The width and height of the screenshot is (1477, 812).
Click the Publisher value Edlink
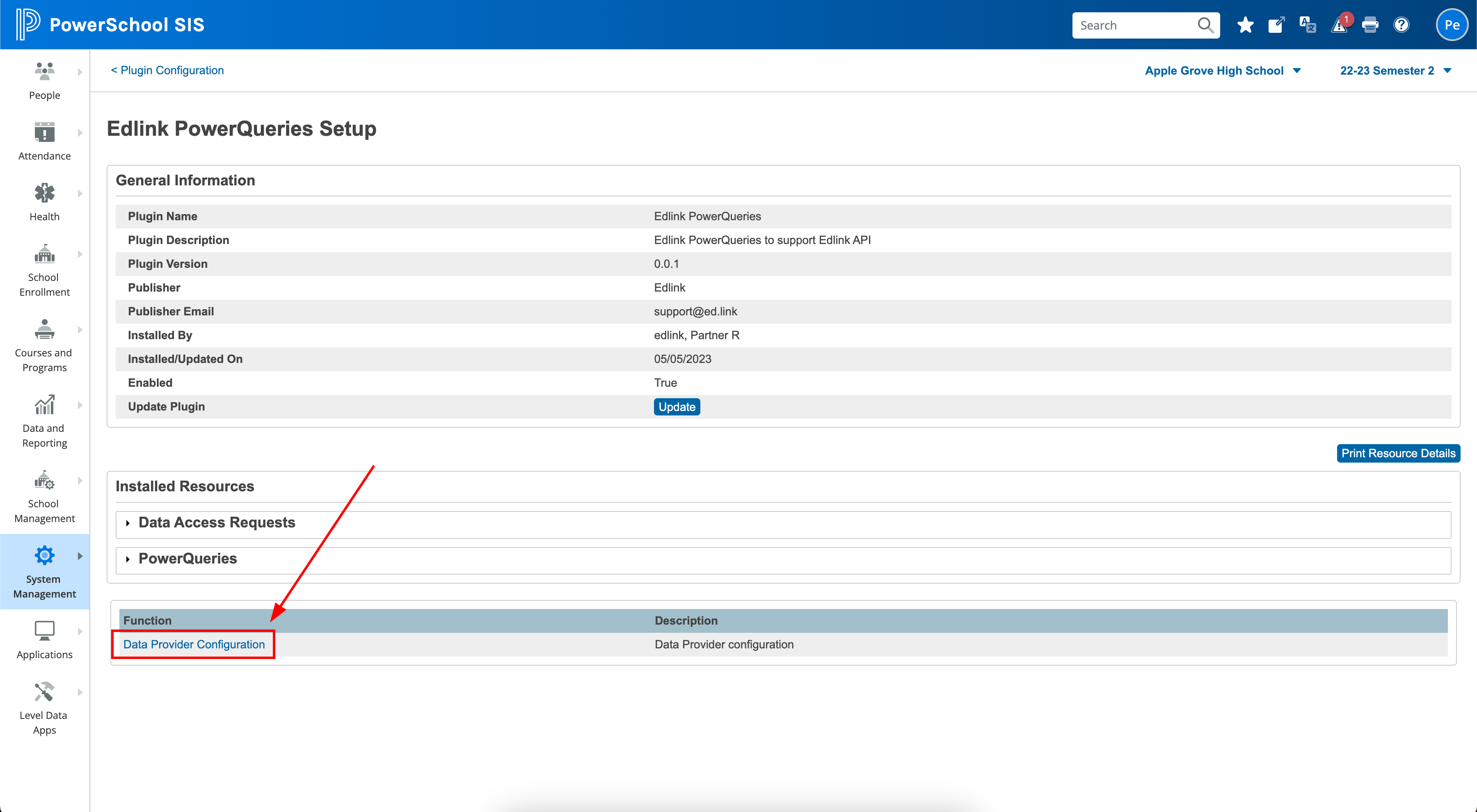pyautogui.click(x=669, y=287)
